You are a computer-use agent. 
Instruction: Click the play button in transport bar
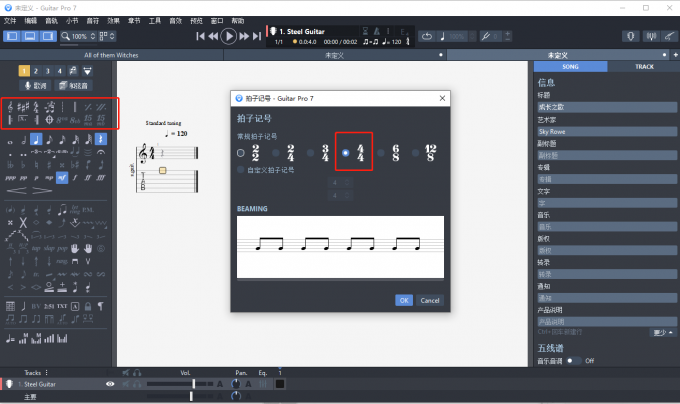point(229,36)
